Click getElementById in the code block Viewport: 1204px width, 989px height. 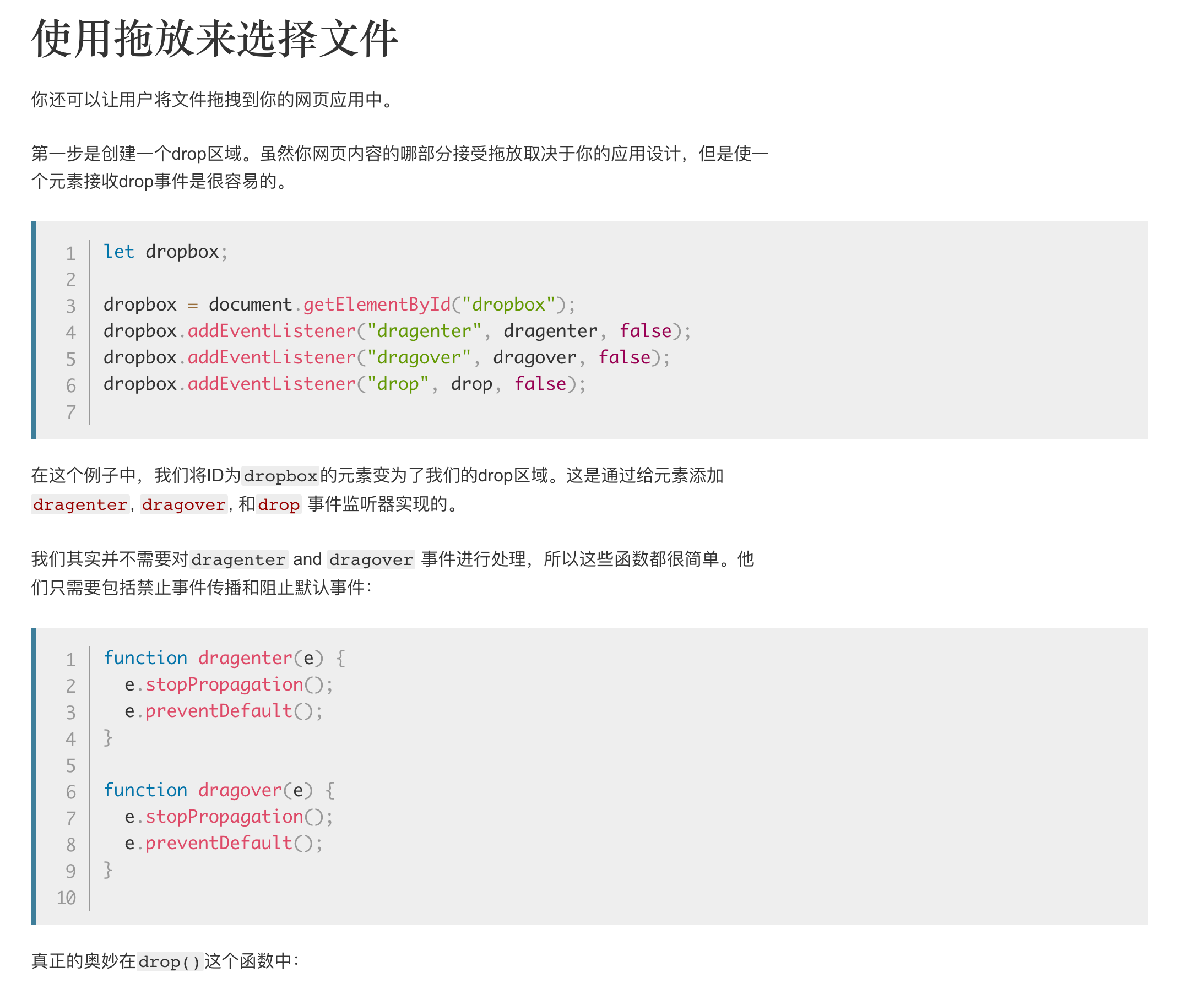pyautogui.click(x=376, y=304)
